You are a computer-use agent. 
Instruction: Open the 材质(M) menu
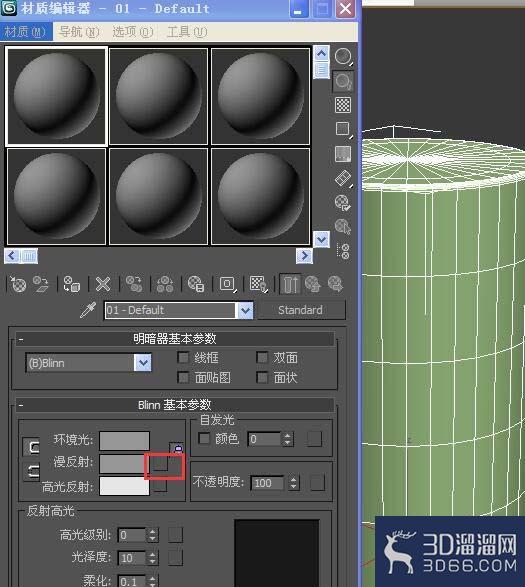[x=25, y=32]
